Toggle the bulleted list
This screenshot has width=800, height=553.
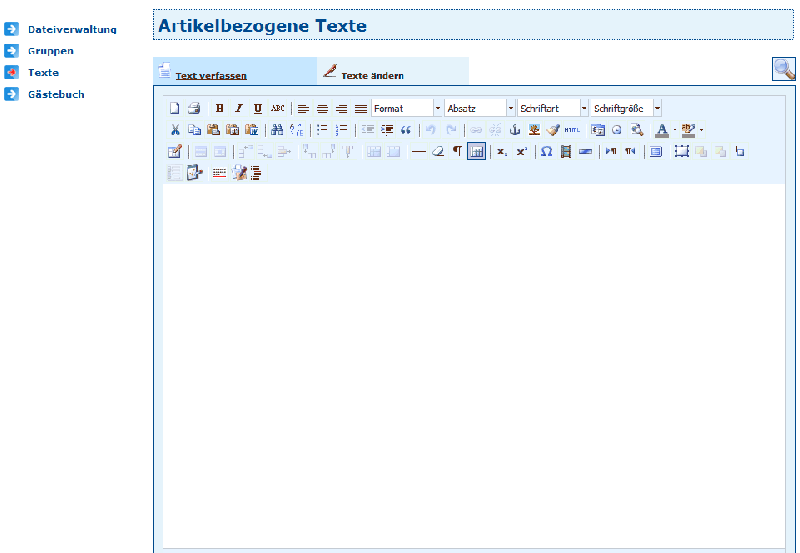tap(322, 130)
